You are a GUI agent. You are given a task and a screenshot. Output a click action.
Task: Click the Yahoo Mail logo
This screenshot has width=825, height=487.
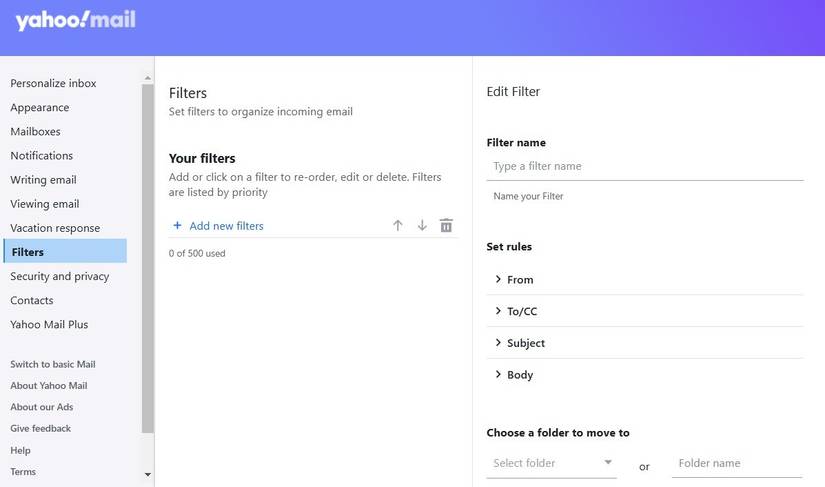click(75, 20)
